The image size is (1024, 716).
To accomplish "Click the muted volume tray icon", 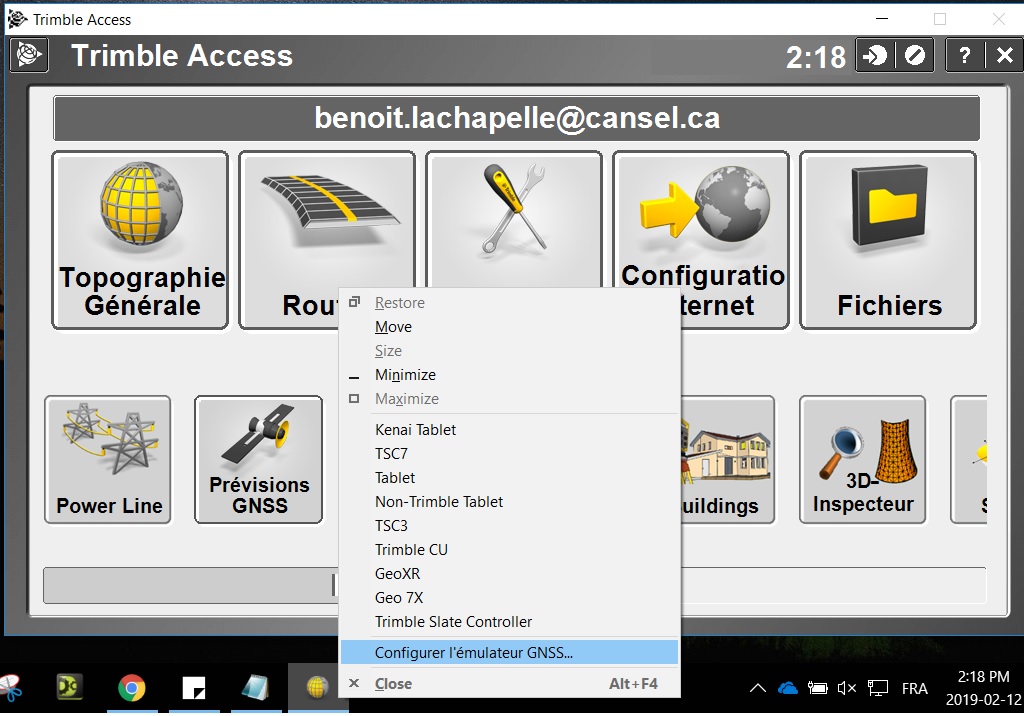I will point(847,688).
